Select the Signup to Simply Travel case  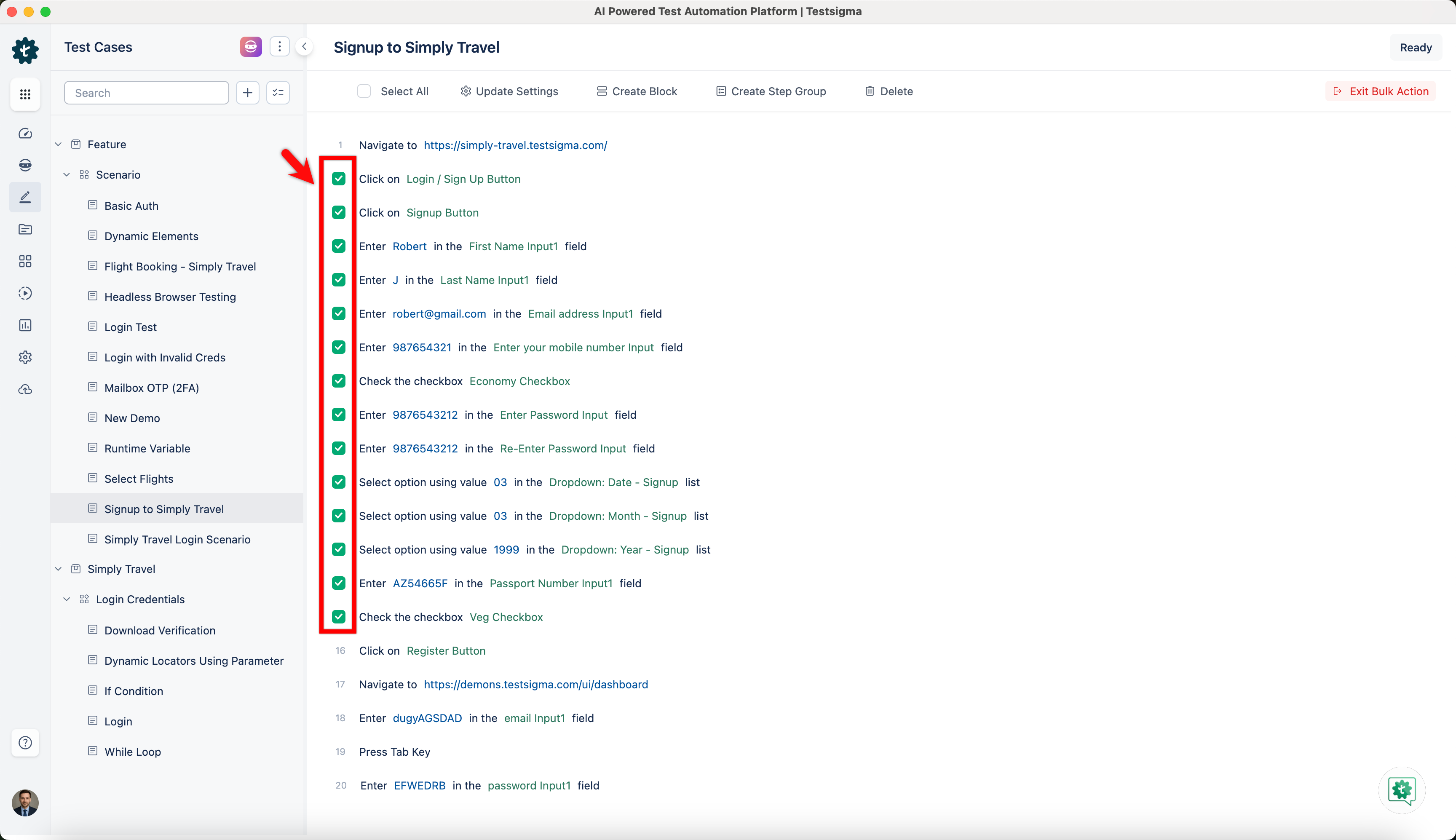pos(177,508)
